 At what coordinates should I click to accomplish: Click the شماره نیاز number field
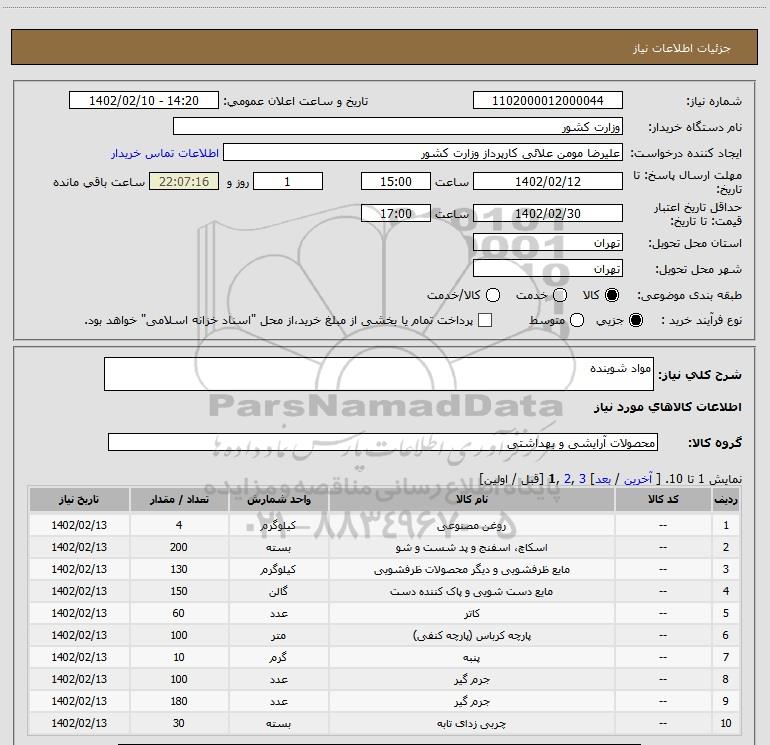tap(548, 100)
